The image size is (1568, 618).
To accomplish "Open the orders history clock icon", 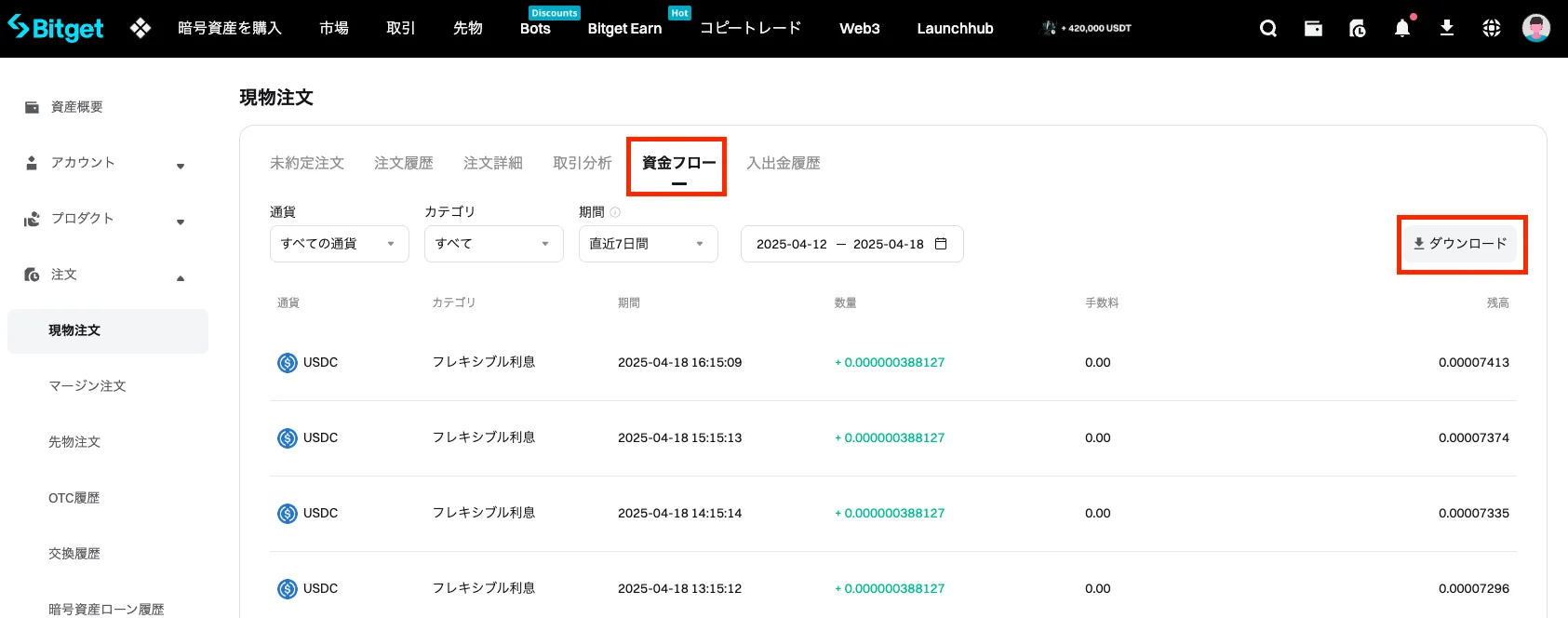I will (x=1358, y=29).
